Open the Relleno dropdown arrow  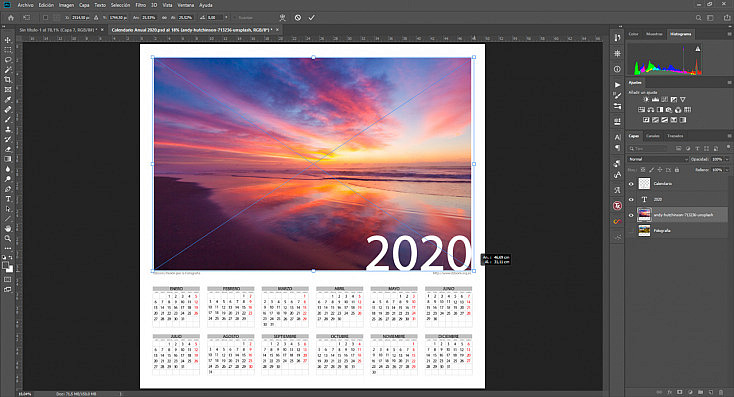click(727, 170)
